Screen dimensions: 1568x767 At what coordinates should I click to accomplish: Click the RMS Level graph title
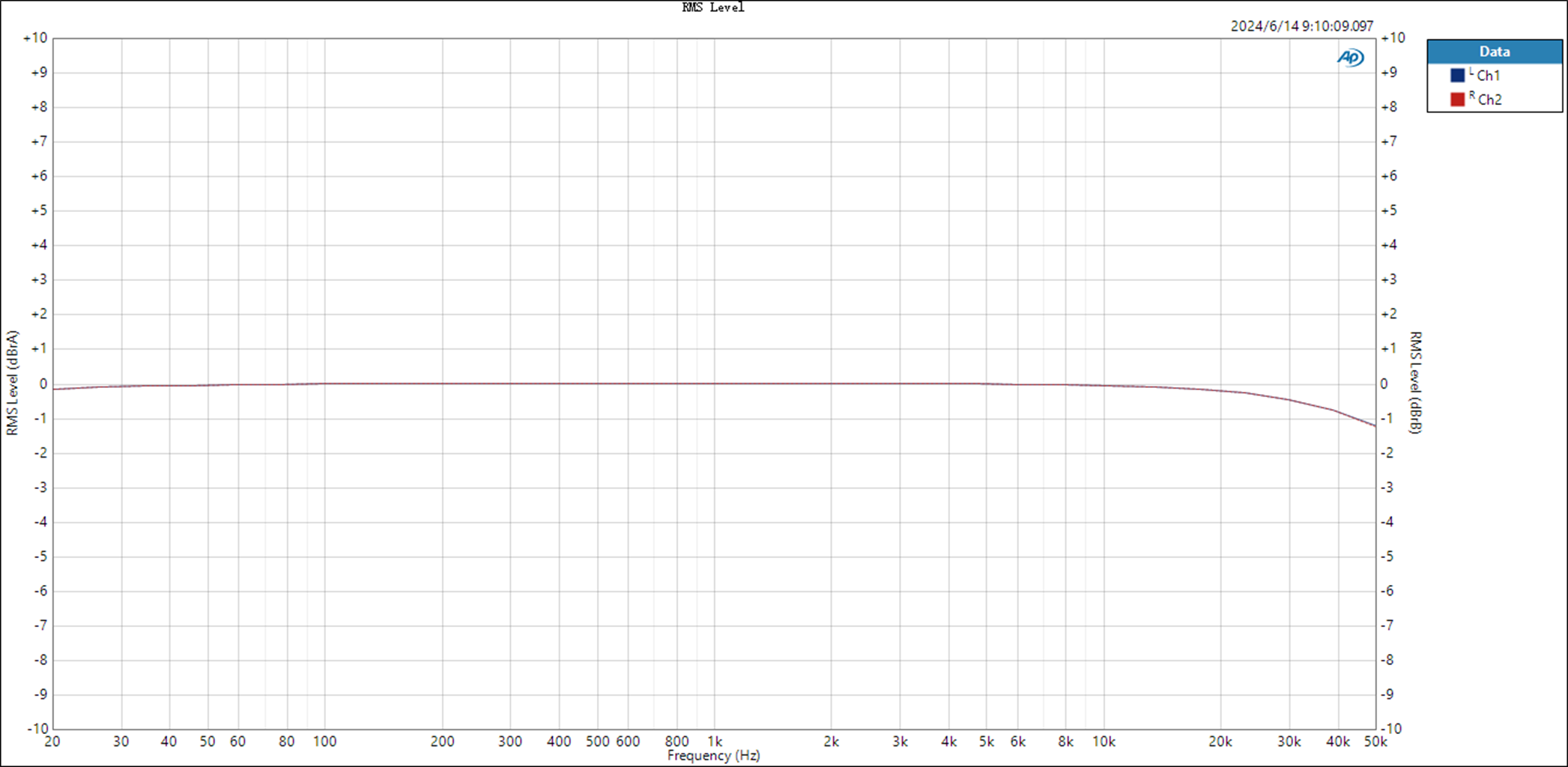pyautogui.click(x=712, y=7)
